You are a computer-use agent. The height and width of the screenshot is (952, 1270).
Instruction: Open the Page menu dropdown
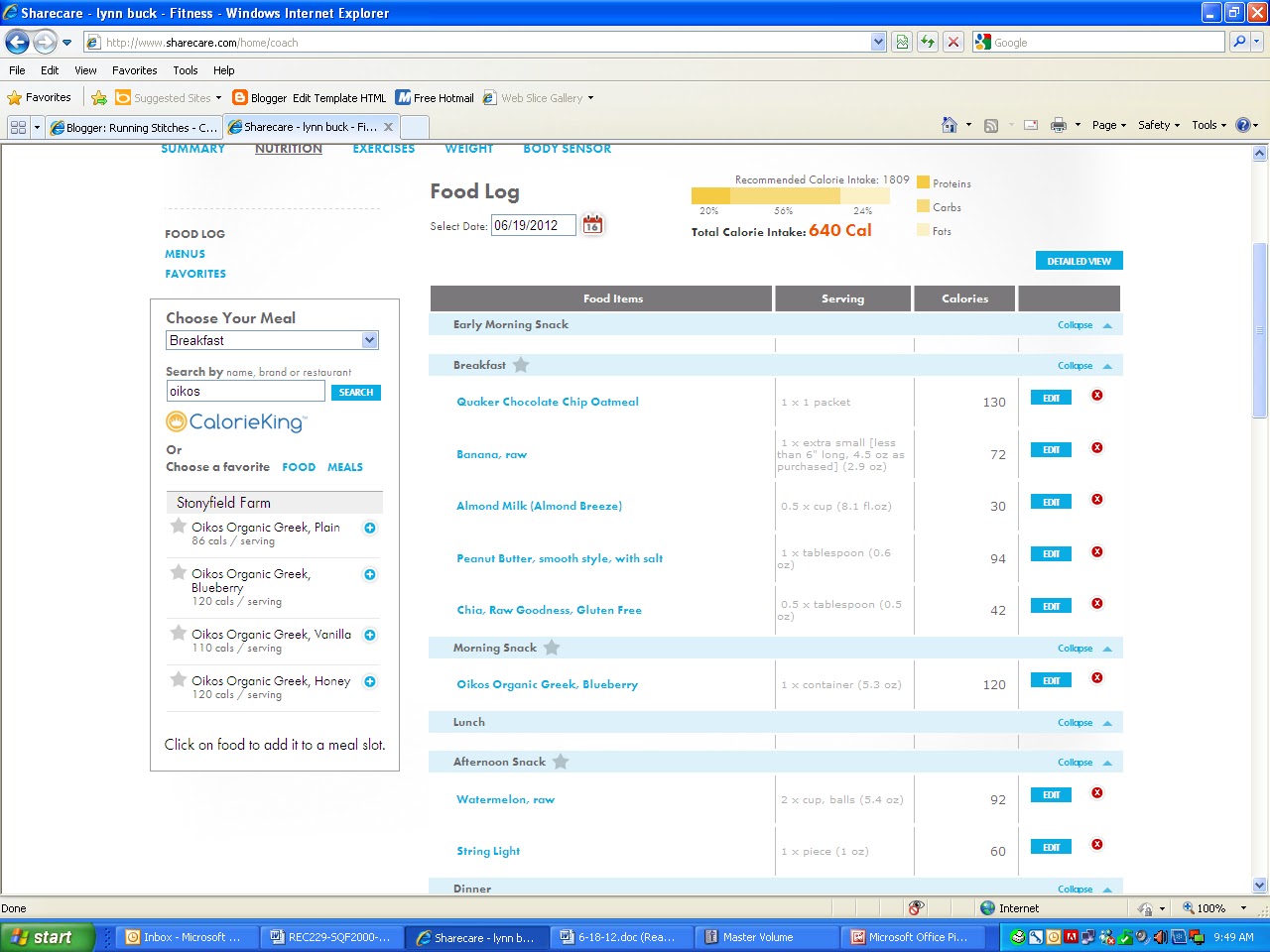1109,125
